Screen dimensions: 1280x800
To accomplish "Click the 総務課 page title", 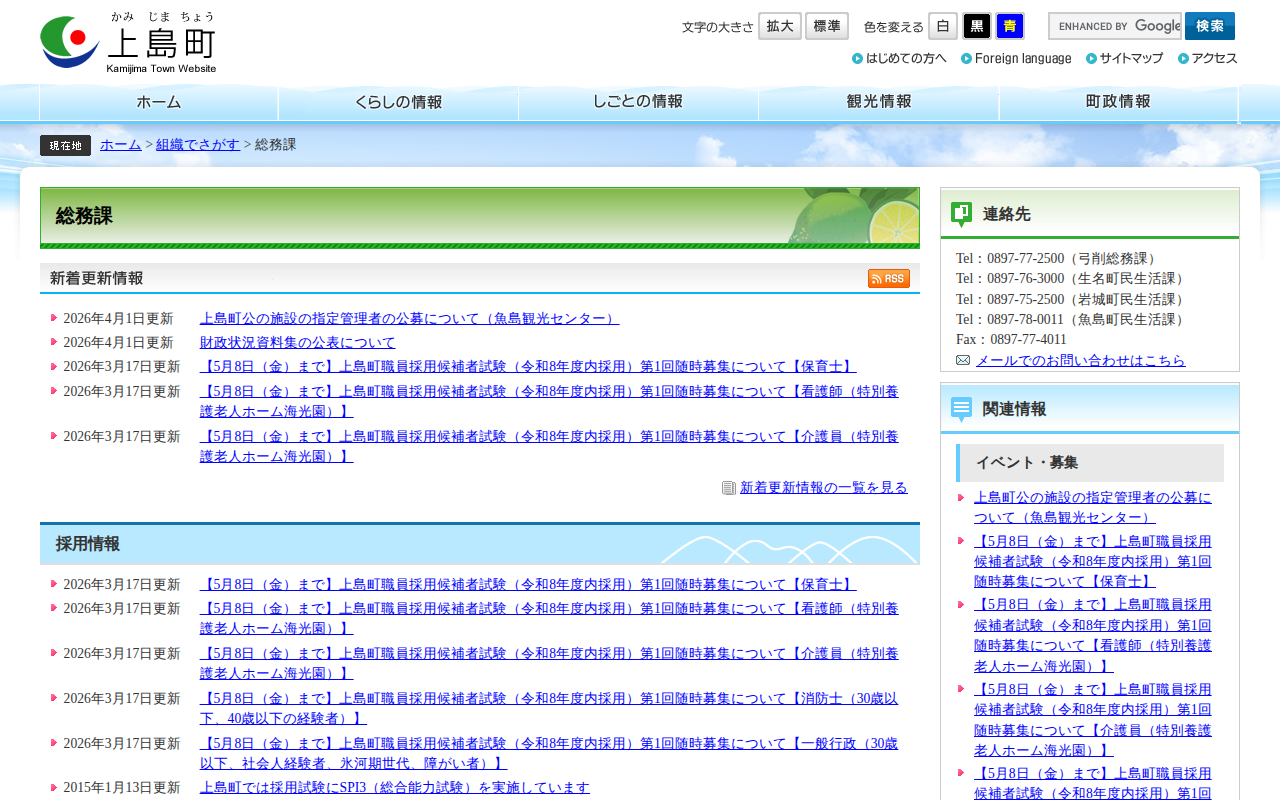I will point(84,216).
